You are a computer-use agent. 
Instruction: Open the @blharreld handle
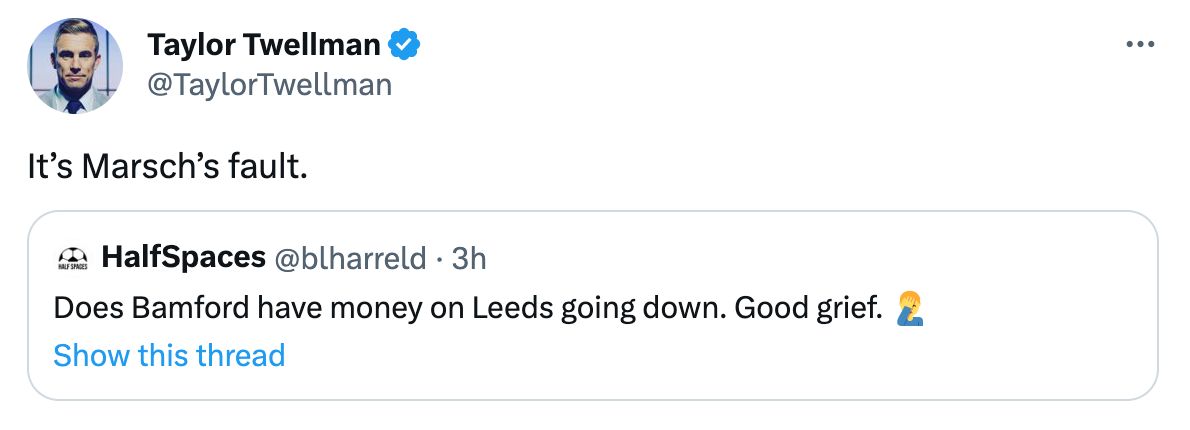(x=349, y=258)
